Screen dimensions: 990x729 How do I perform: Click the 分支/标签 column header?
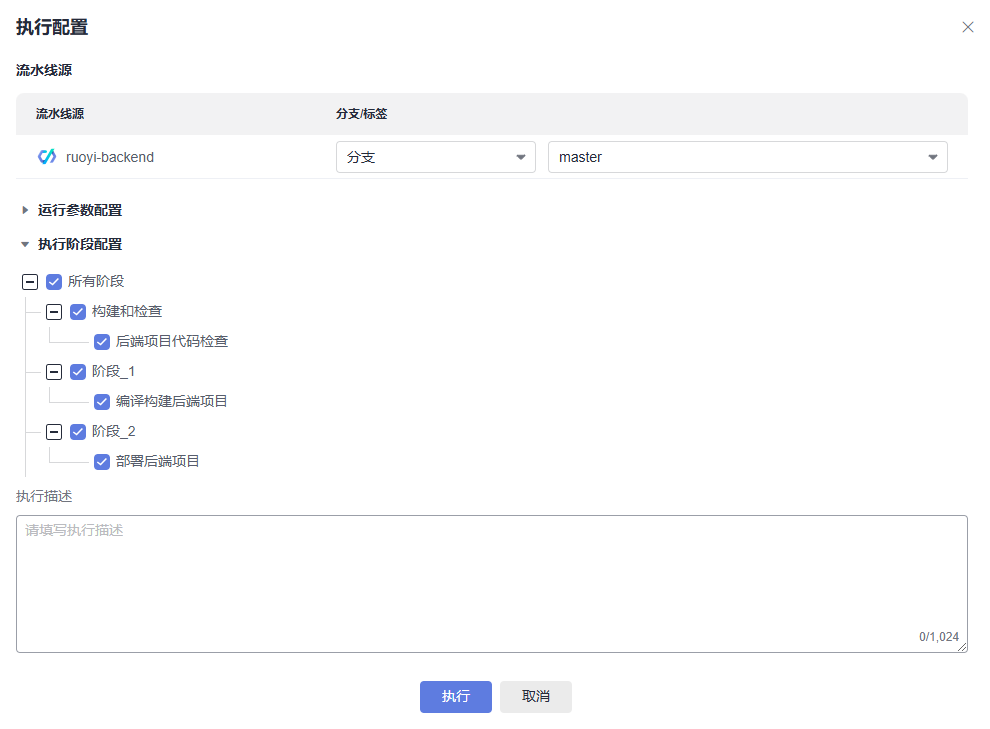(x=361, y=114)
